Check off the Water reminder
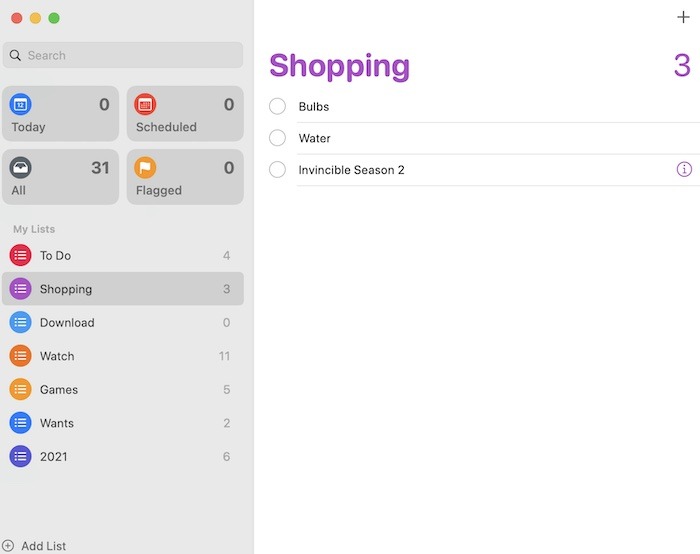 pyautogui.click(x=278, y=138)
